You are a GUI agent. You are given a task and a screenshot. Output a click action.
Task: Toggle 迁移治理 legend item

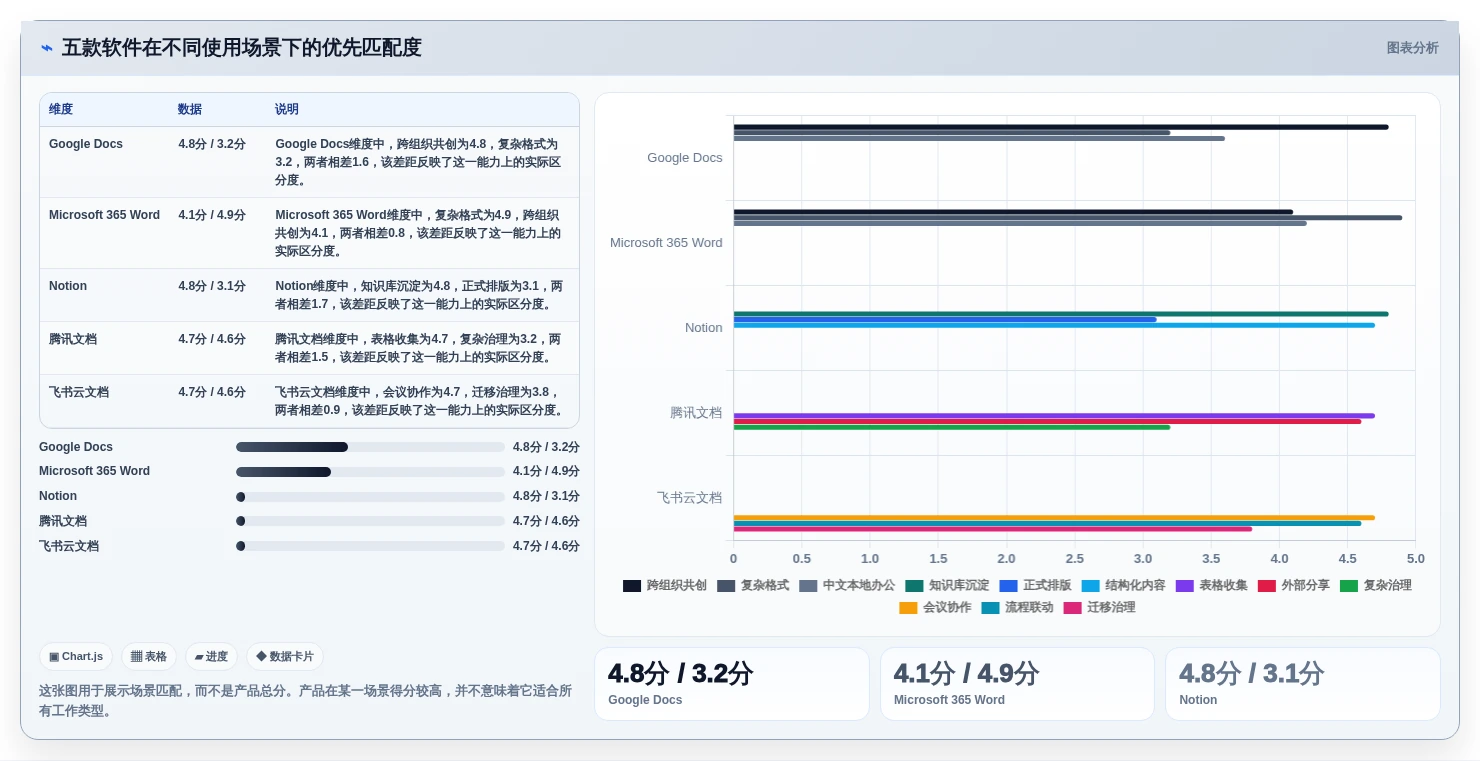tap(1099, 608)
